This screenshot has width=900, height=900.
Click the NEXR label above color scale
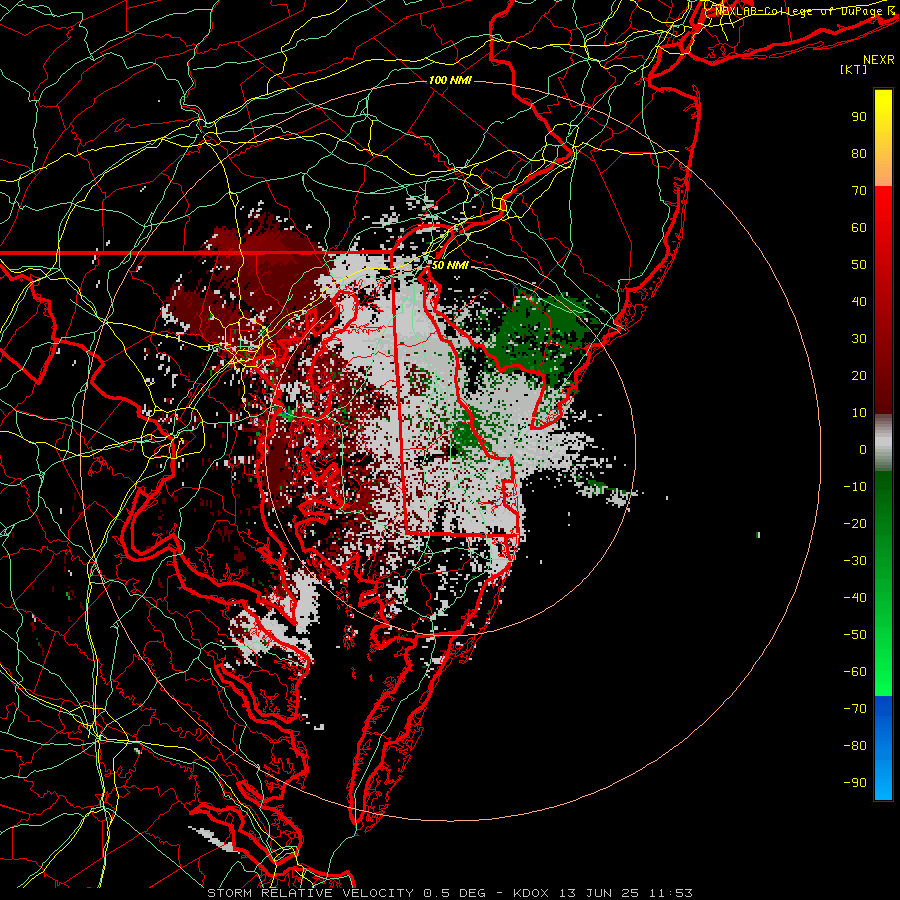(879, 60)
